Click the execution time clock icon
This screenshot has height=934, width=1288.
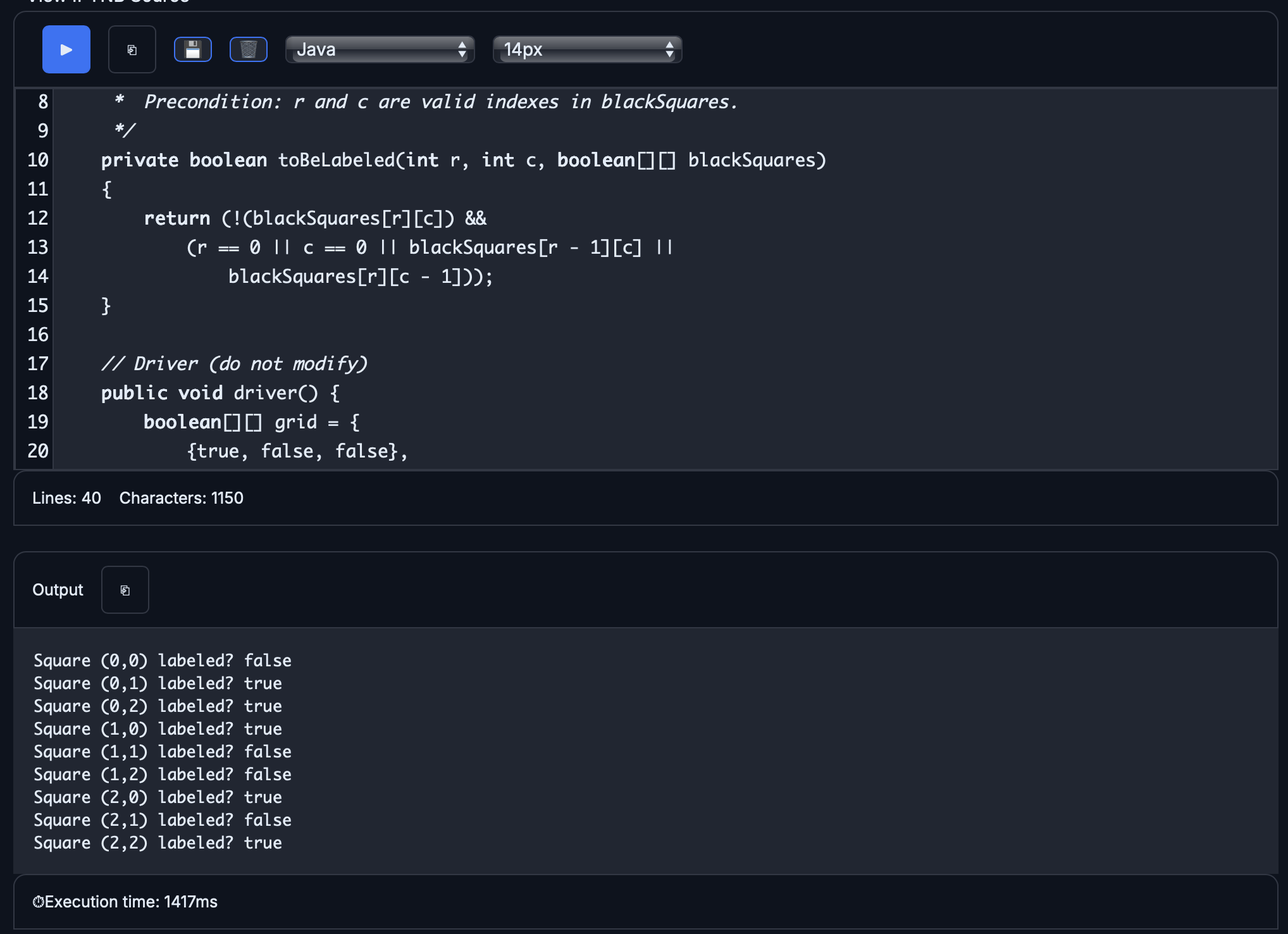click(39, 901)
